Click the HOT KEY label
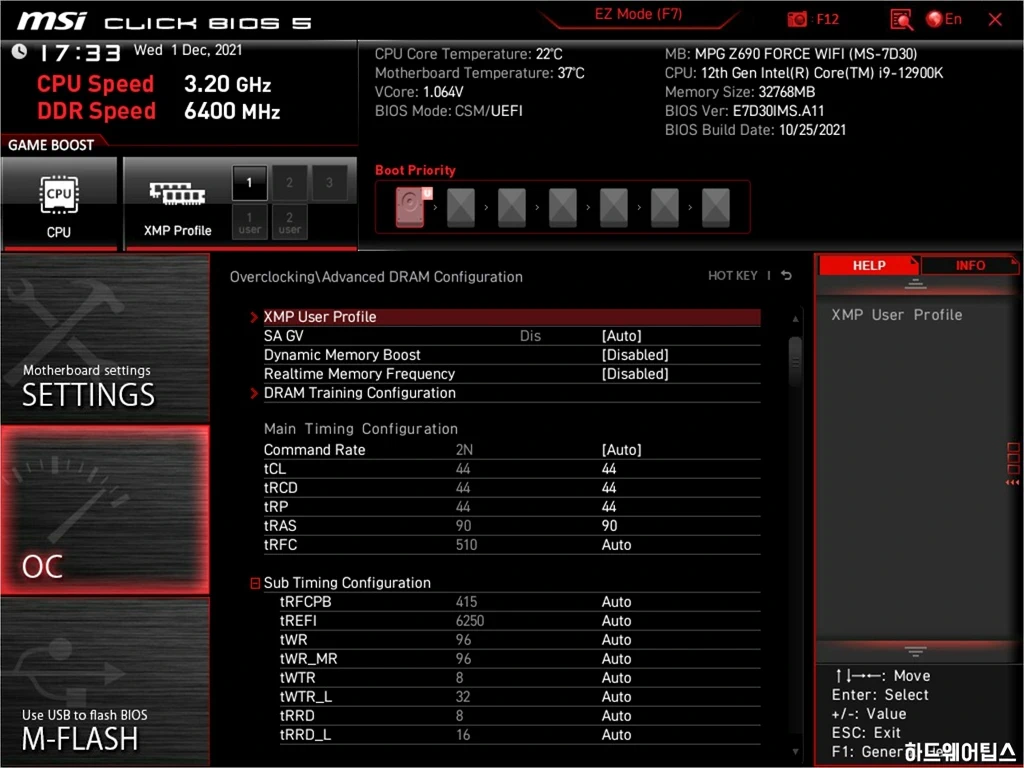1024x768 pixels. tap(733, 276)
